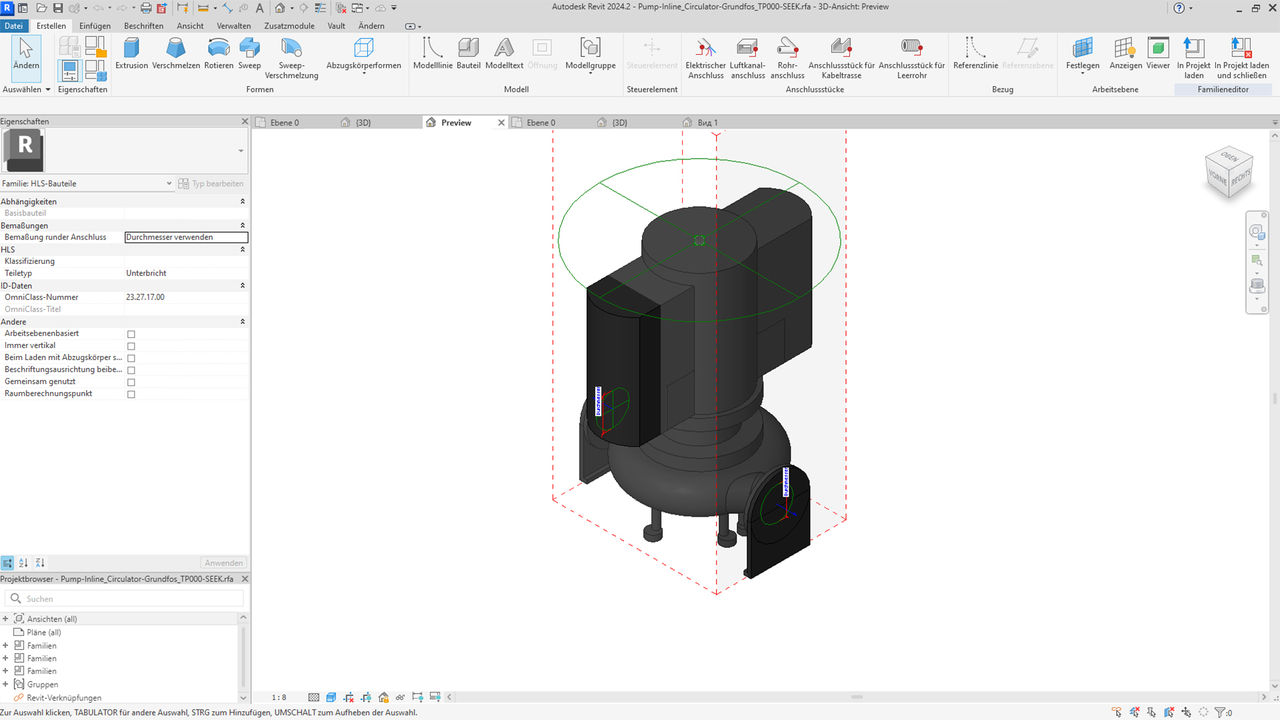
Task: Select the Verschmelzen form tool
Action: tap(176, 54)
